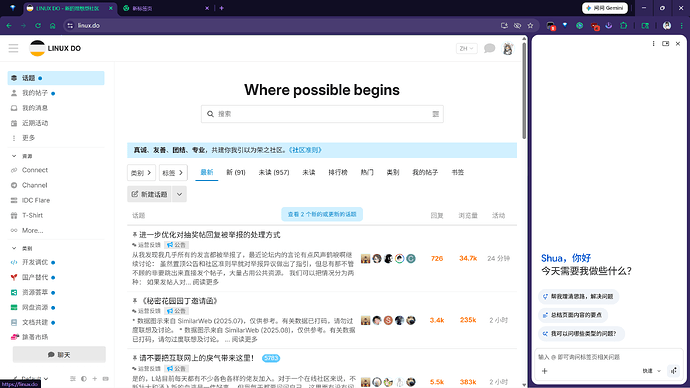Click the install app icon in address bar
This screenshot has width=690, height=388.
pos(504,26)
